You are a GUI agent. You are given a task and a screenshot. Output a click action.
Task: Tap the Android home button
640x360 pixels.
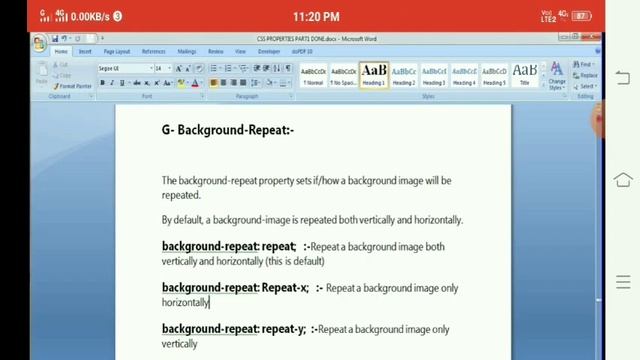tap(623, 180)
